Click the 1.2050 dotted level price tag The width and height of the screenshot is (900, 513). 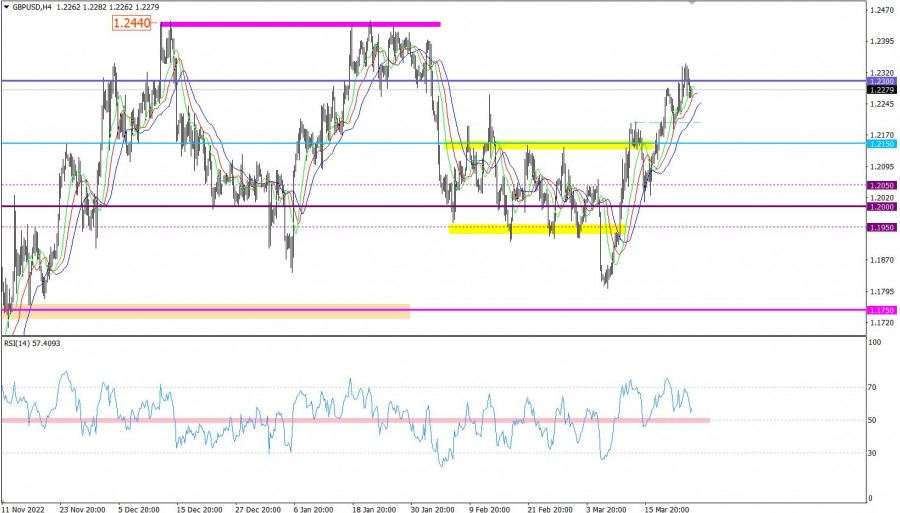[x=882, y=185]
